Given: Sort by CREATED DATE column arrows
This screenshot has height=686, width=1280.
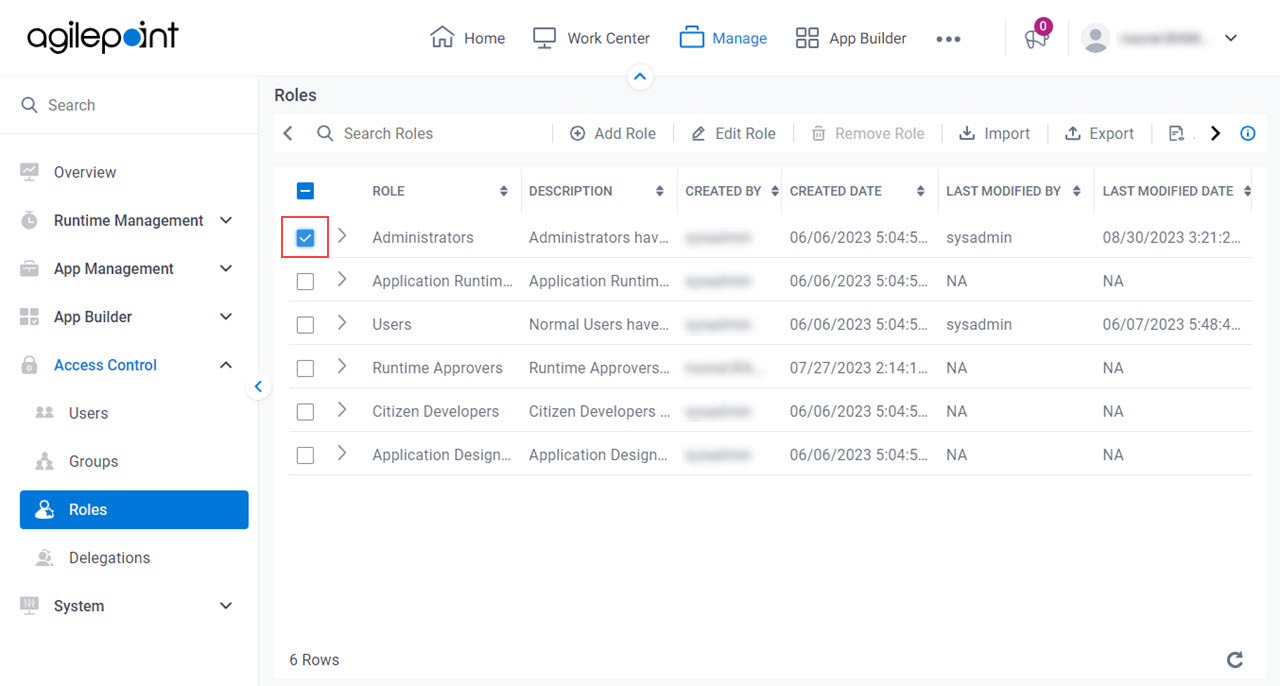Looking at the screenshot, I should (x=920, y=191).
